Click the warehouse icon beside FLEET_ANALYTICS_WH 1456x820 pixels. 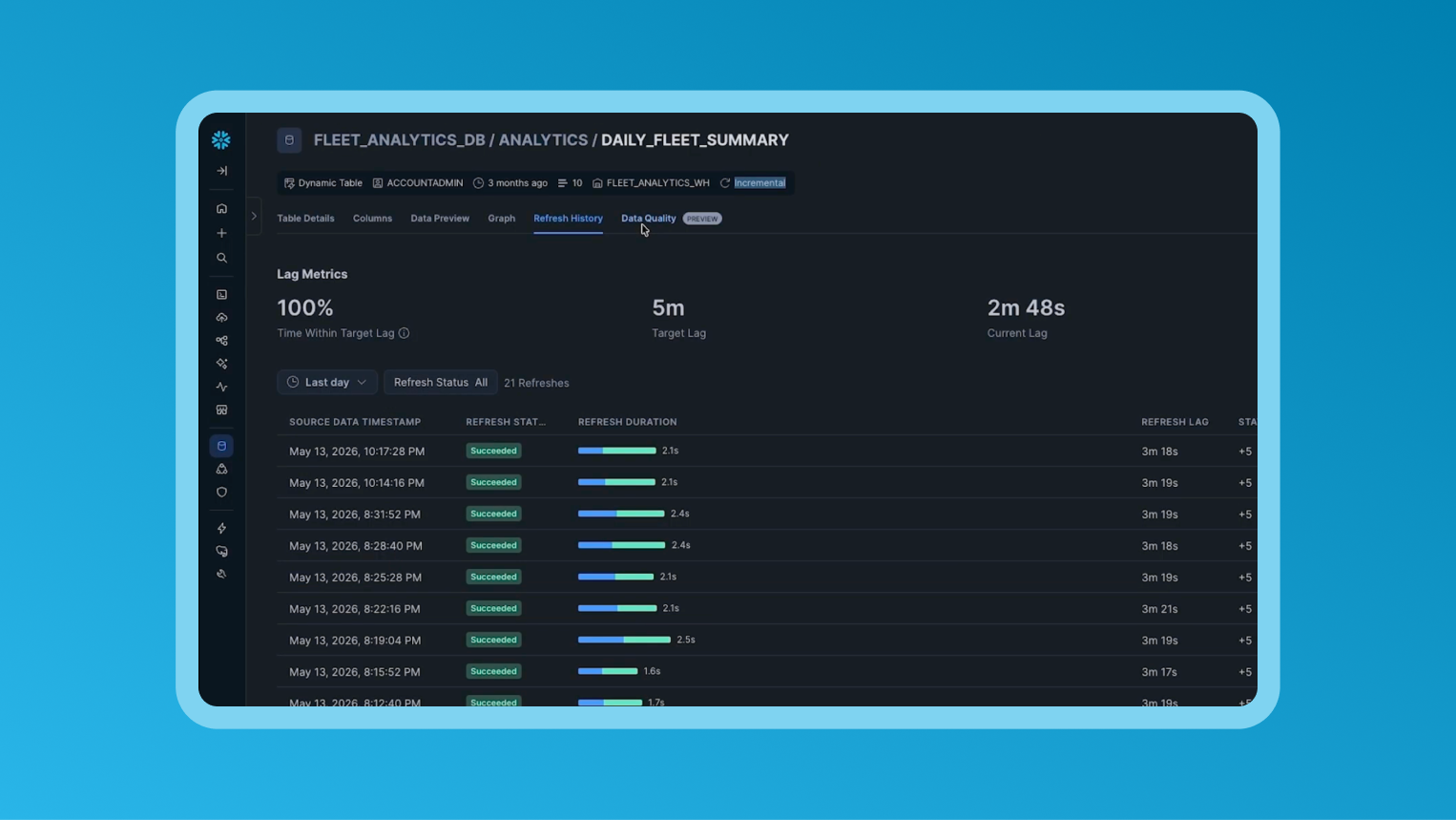(597, 183)
